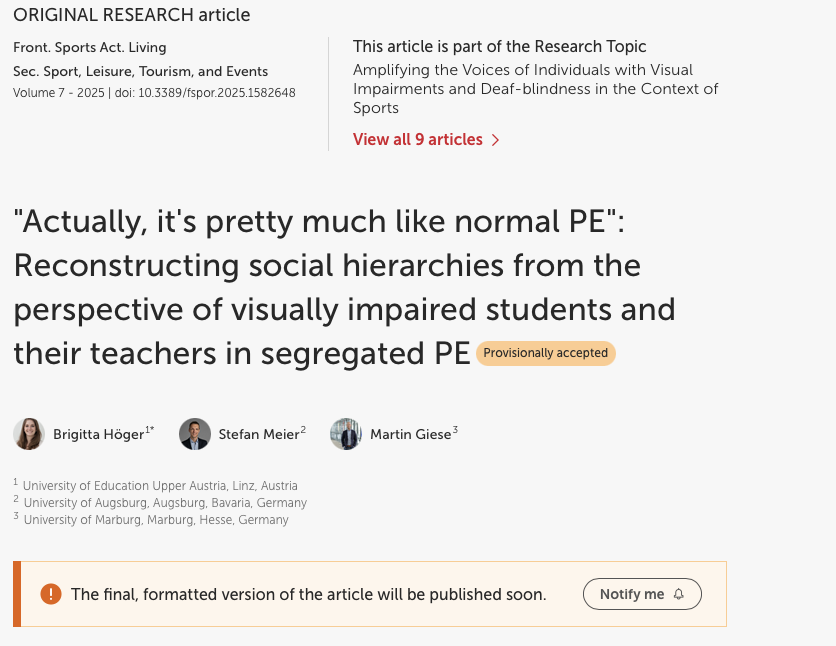The width and height of the screenshot is (836, 646).
Task: Open the View all 9 articles link
Action: coord(418,140)
